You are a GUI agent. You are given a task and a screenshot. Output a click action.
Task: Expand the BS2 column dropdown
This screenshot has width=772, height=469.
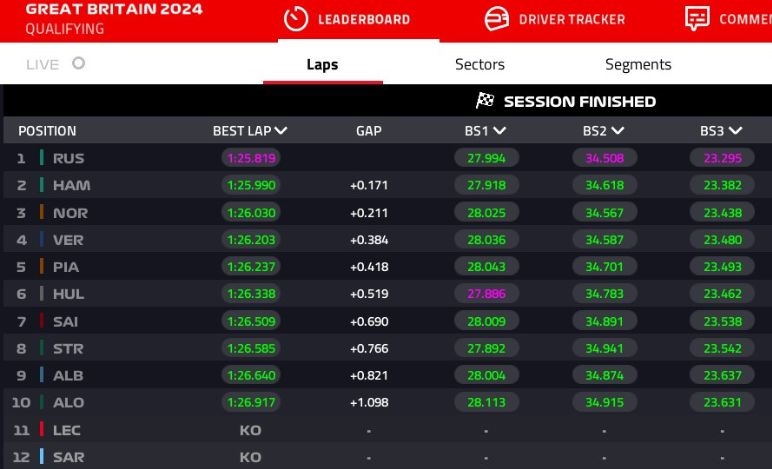(x=618, y=131)
